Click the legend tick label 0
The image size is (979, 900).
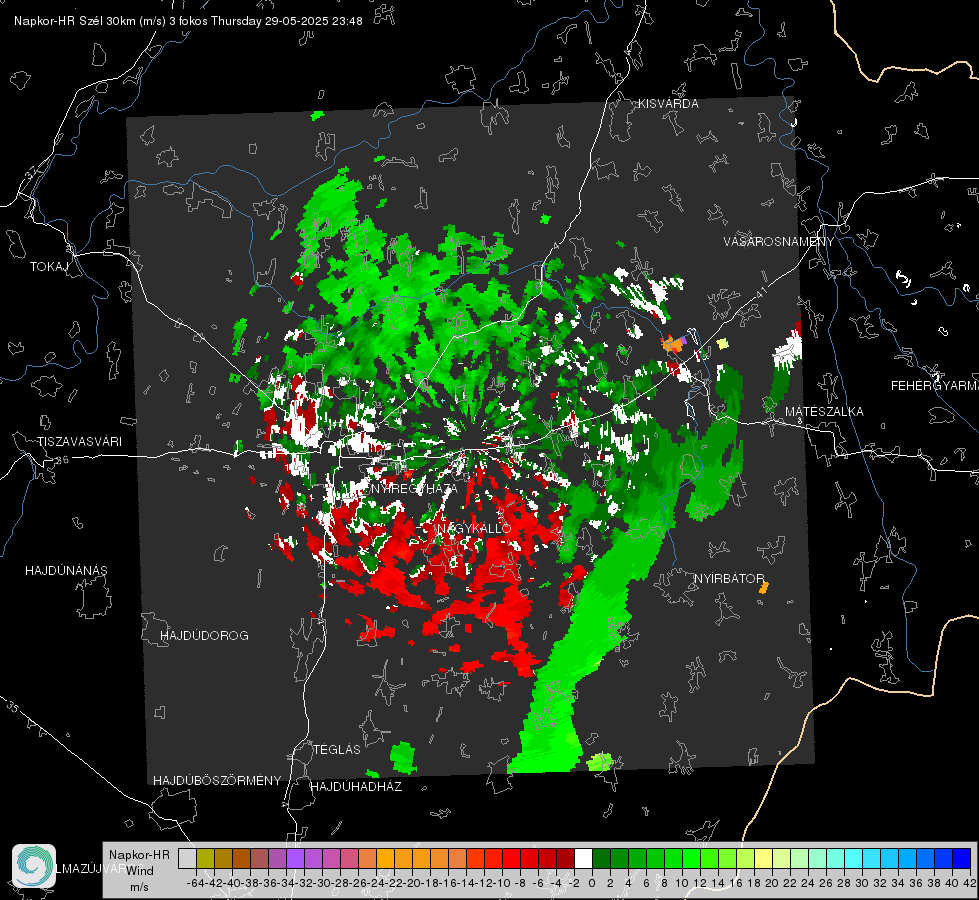(x=592, y=883)
